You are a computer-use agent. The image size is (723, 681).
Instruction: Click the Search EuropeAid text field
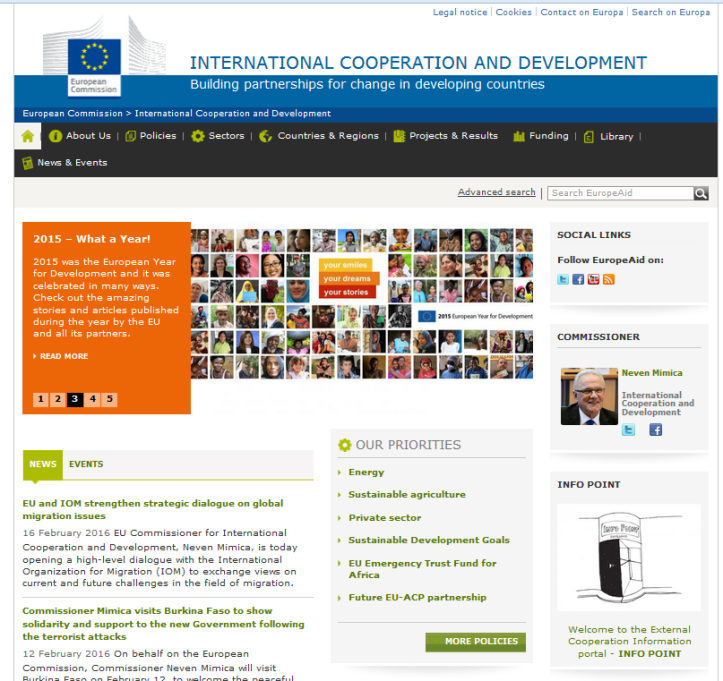620,193
